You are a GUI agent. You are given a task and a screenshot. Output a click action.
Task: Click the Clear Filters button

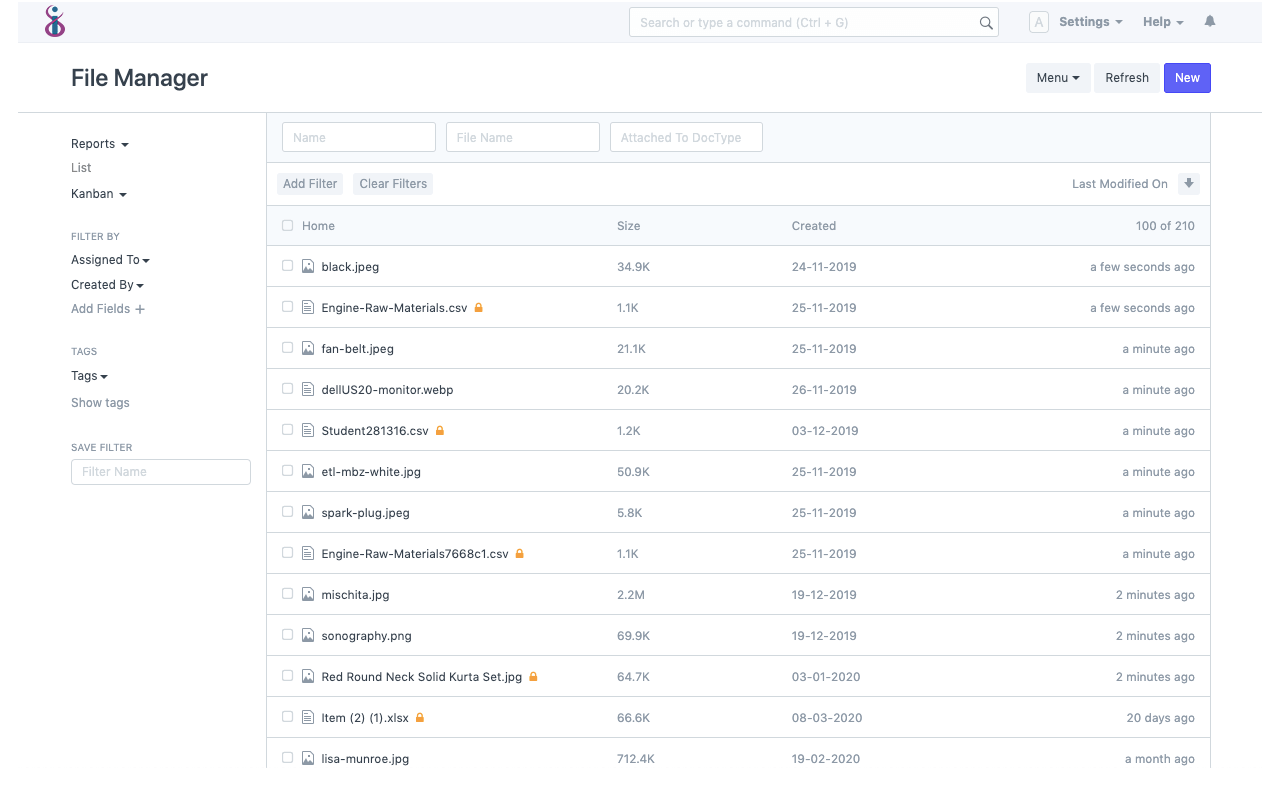[x=392, y=183]
